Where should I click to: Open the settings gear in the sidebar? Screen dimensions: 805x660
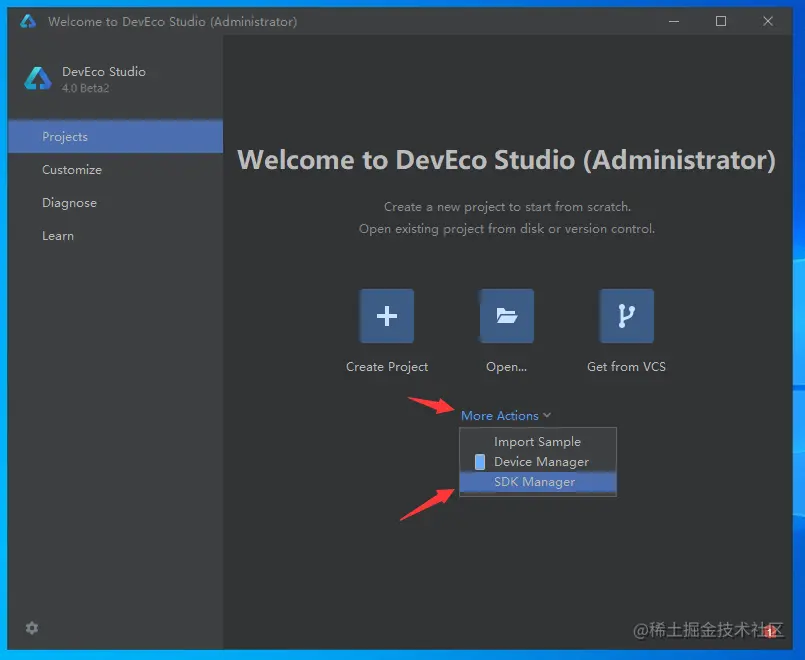coord(32,628)
